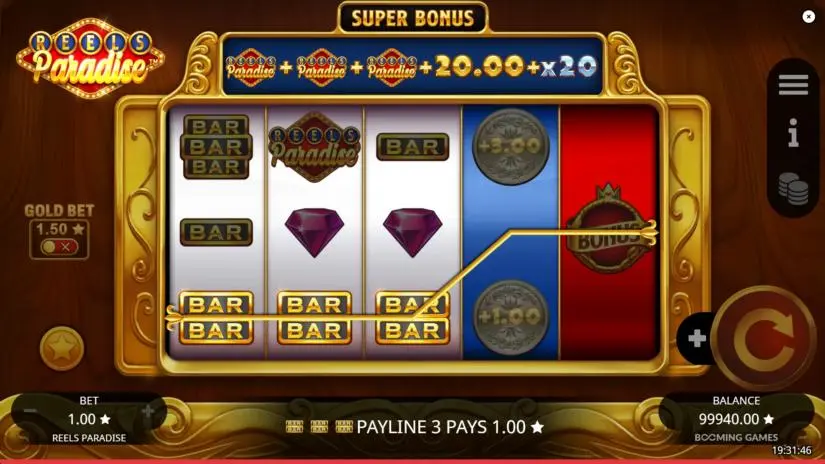
Task: Select the +3.00 coin on blue reel
Action: point(510,147)
